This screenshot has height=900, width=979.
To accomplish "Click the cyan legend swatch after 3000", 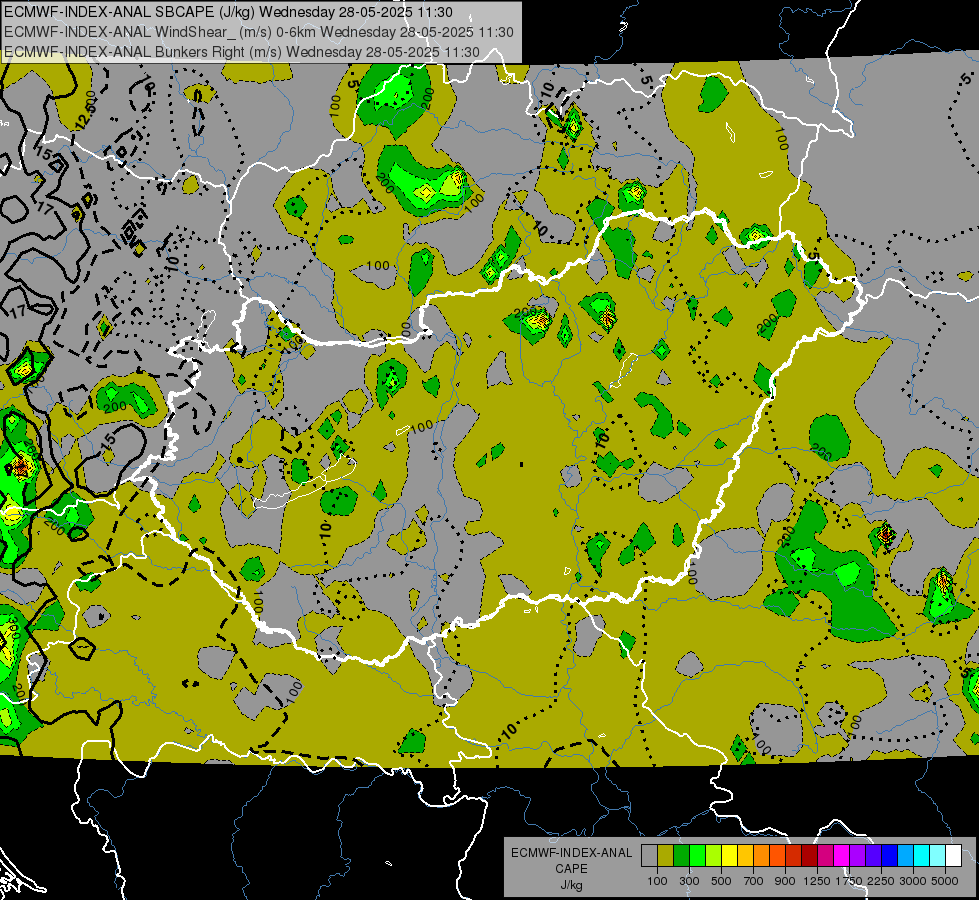I will click(922, 855).
